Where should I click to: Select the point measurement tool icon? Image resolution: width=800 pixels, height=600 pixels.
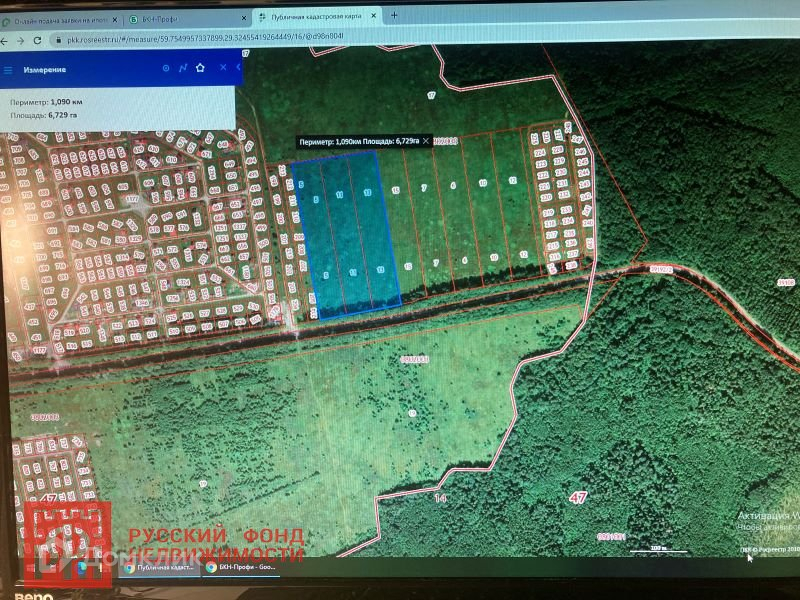pos(166,68)
